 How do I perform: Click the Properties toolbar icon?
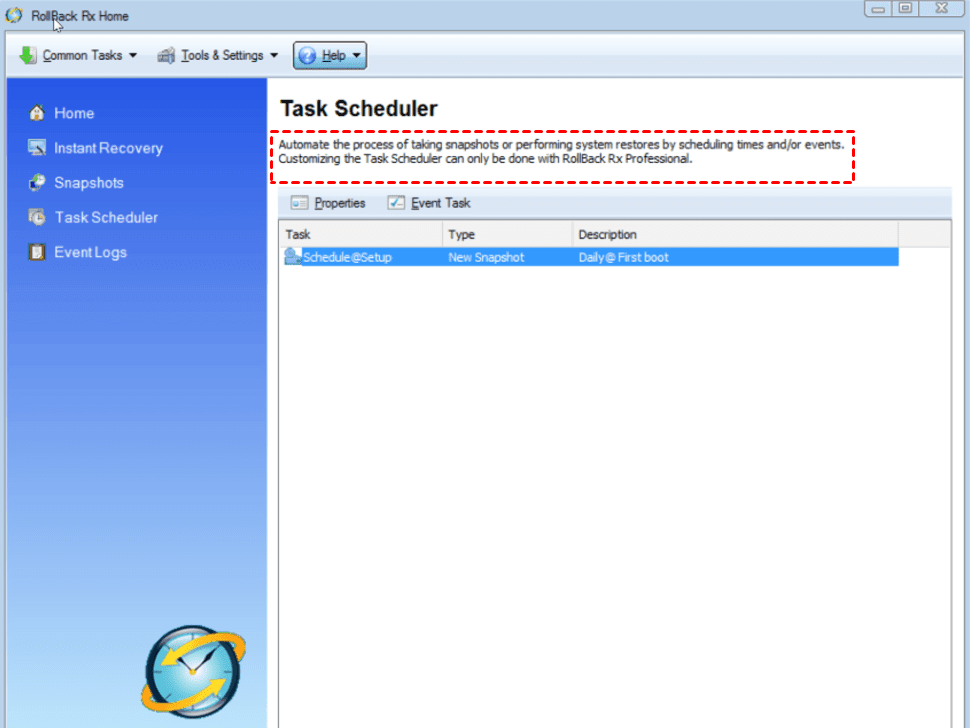(x=299, y=203)
